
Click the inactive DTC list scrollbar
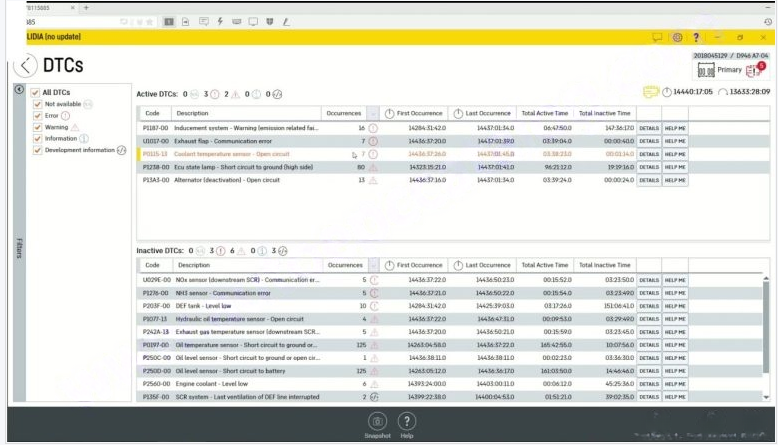pyautogui.click(x=766, y=327)
